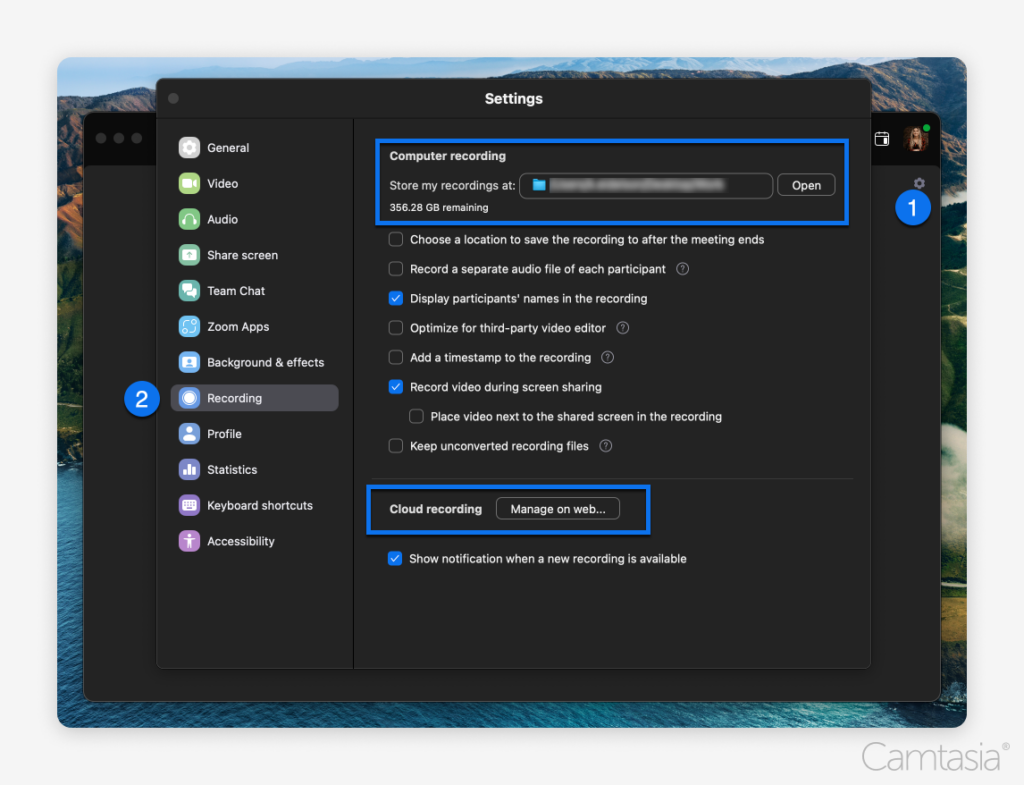Enable keep unconverted recording files
The height and width of the screenshot is (785, 1024).
click(x=396, y=446)
